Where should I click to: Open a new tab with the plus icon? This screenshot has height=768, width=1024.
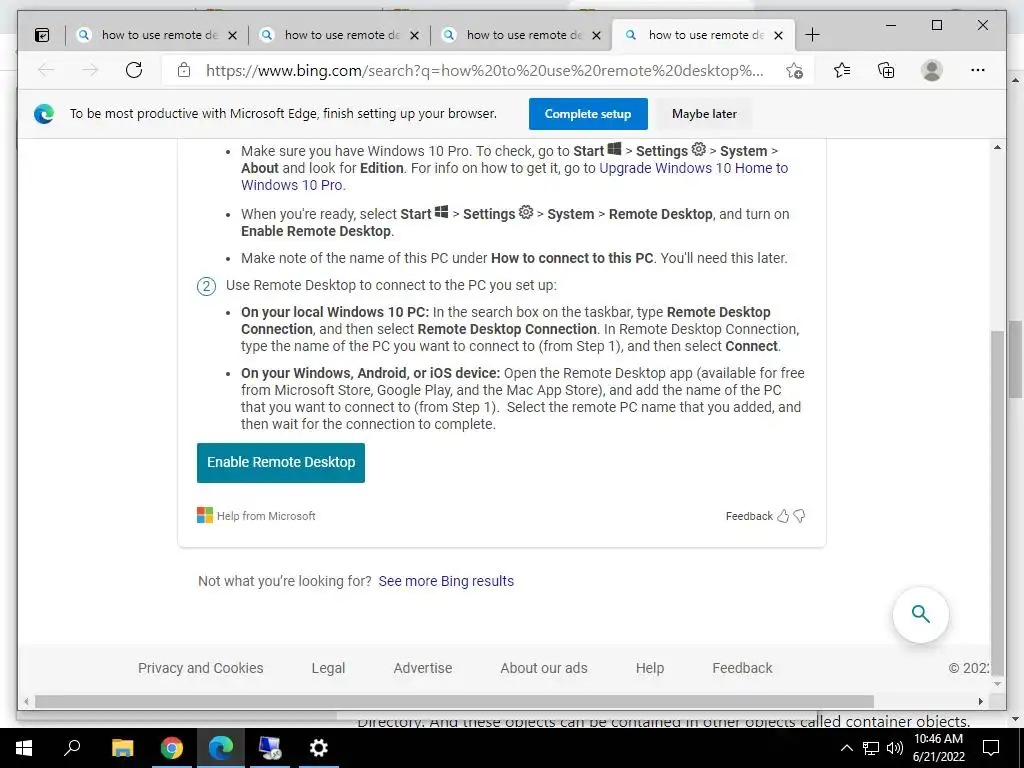coord(812,35)
